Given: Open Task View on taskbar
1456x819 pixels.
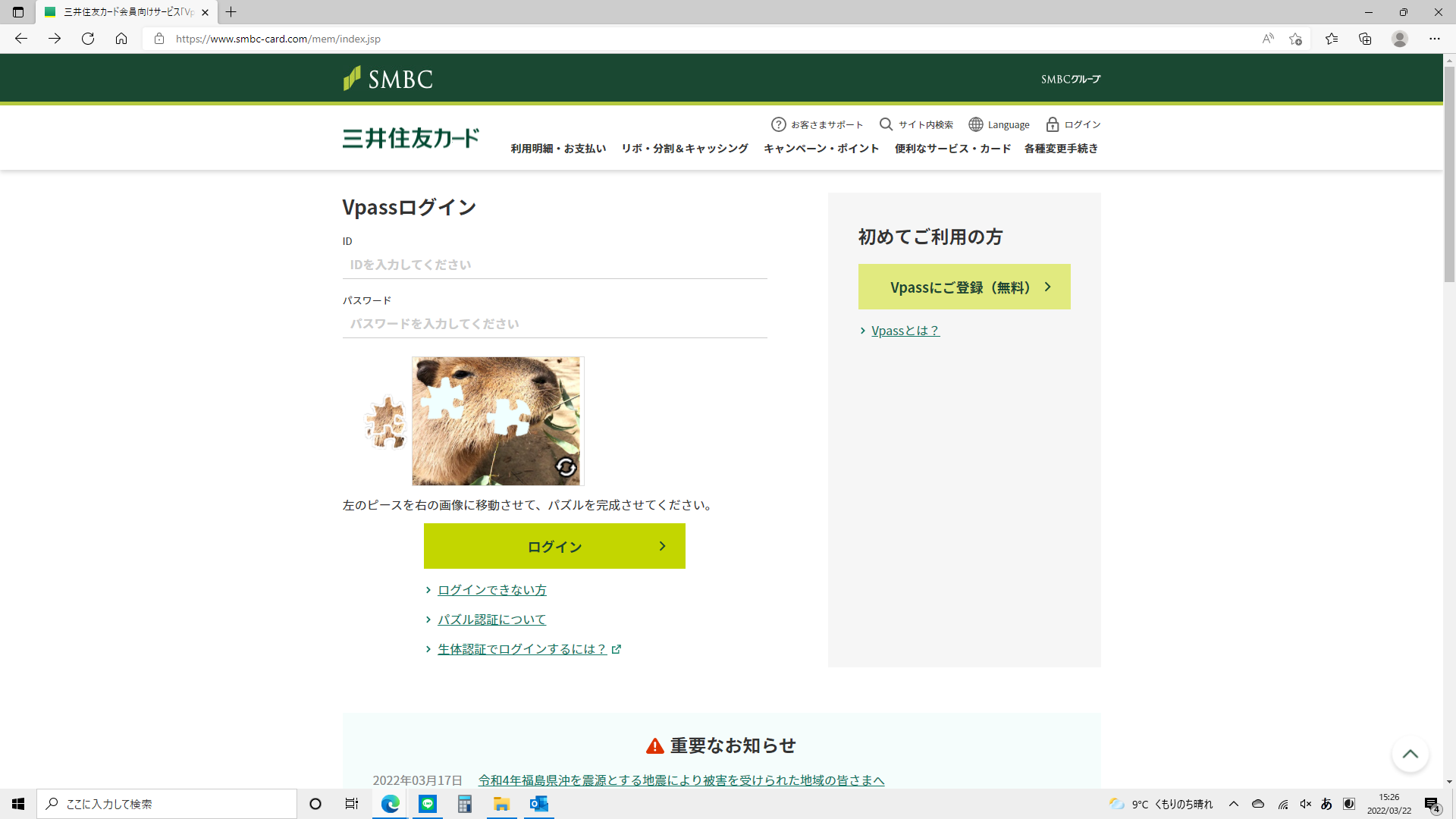Looking at the screenshot, I should [x=352, y=804].
